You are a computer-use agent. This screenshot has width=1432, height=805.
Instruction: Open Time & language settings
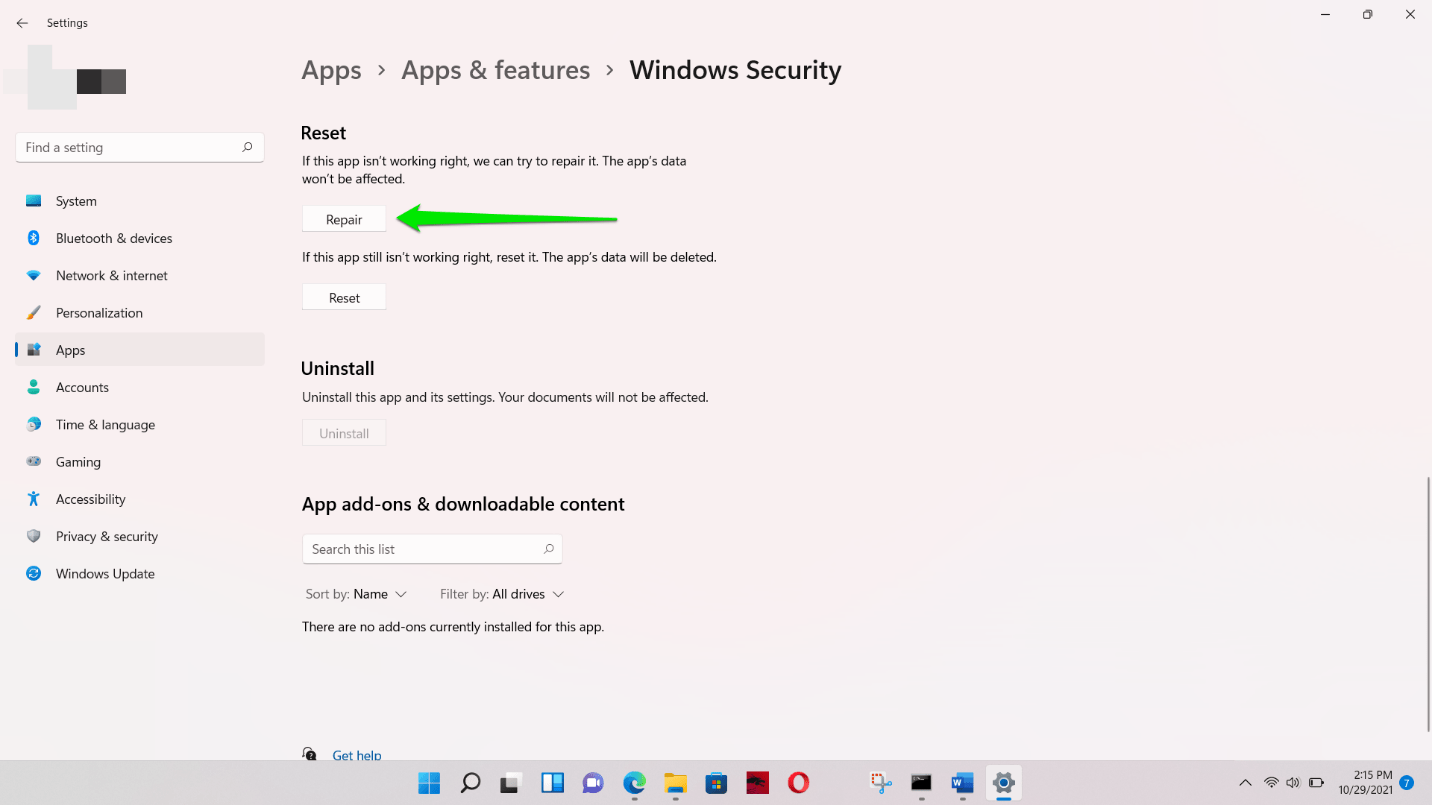104,424
